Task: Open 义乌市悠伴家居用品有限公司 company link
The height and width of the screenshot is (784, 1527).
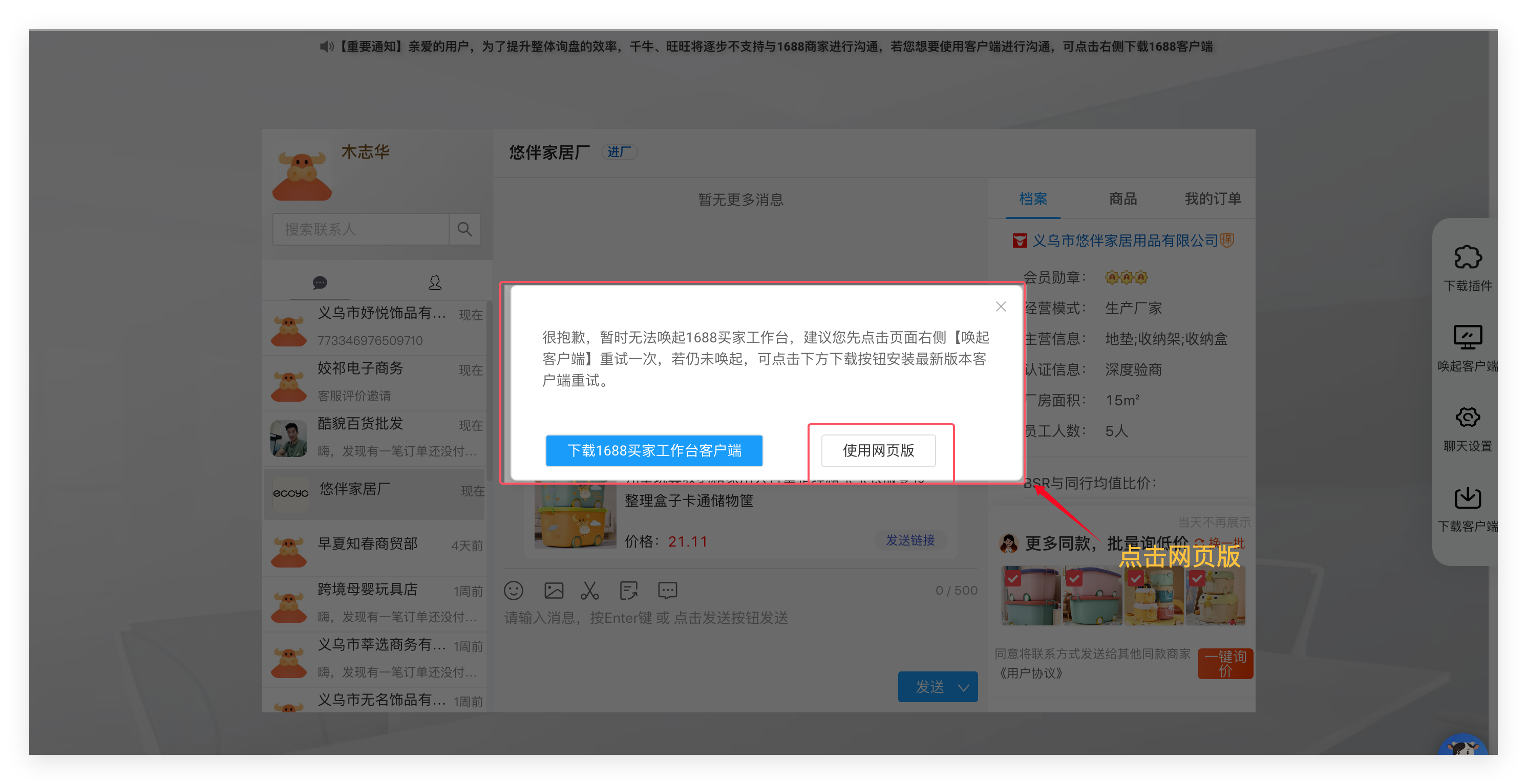Action: tap(1125, 241)
